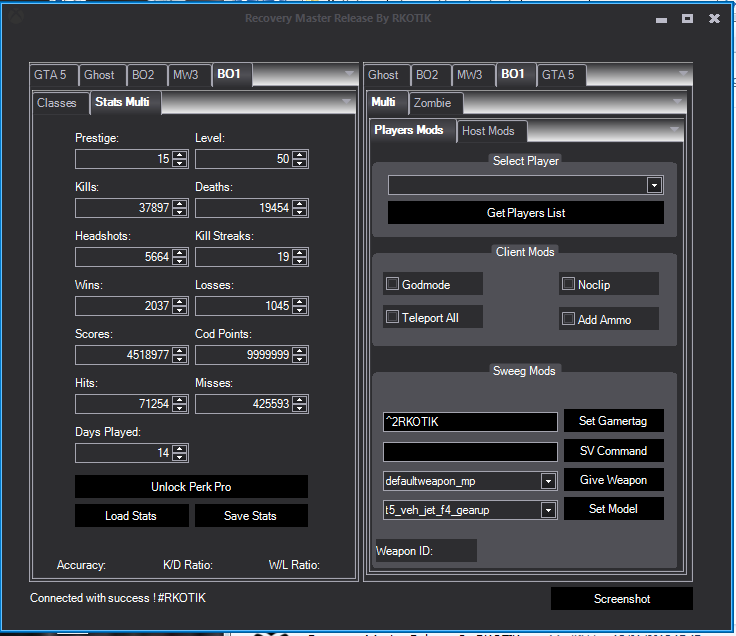Select the Players Mods tab
The height and width of the screenshot is (636, 736).
coord(413,130)
